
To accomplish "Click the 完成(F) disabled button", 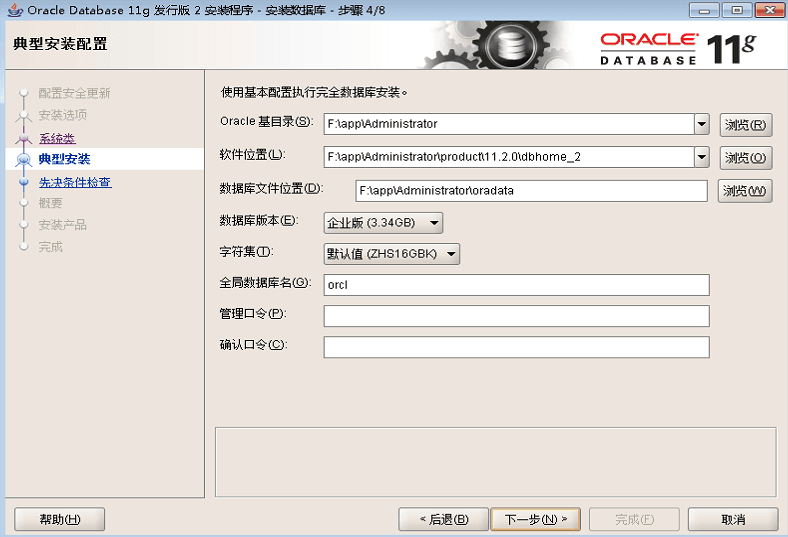I will [x=635, y=519].
